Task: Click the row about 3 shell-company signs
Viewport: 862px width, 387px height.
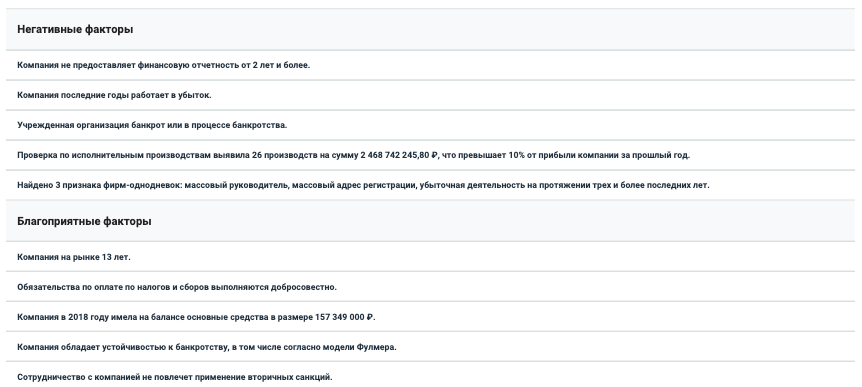Action: click(430, 185)
